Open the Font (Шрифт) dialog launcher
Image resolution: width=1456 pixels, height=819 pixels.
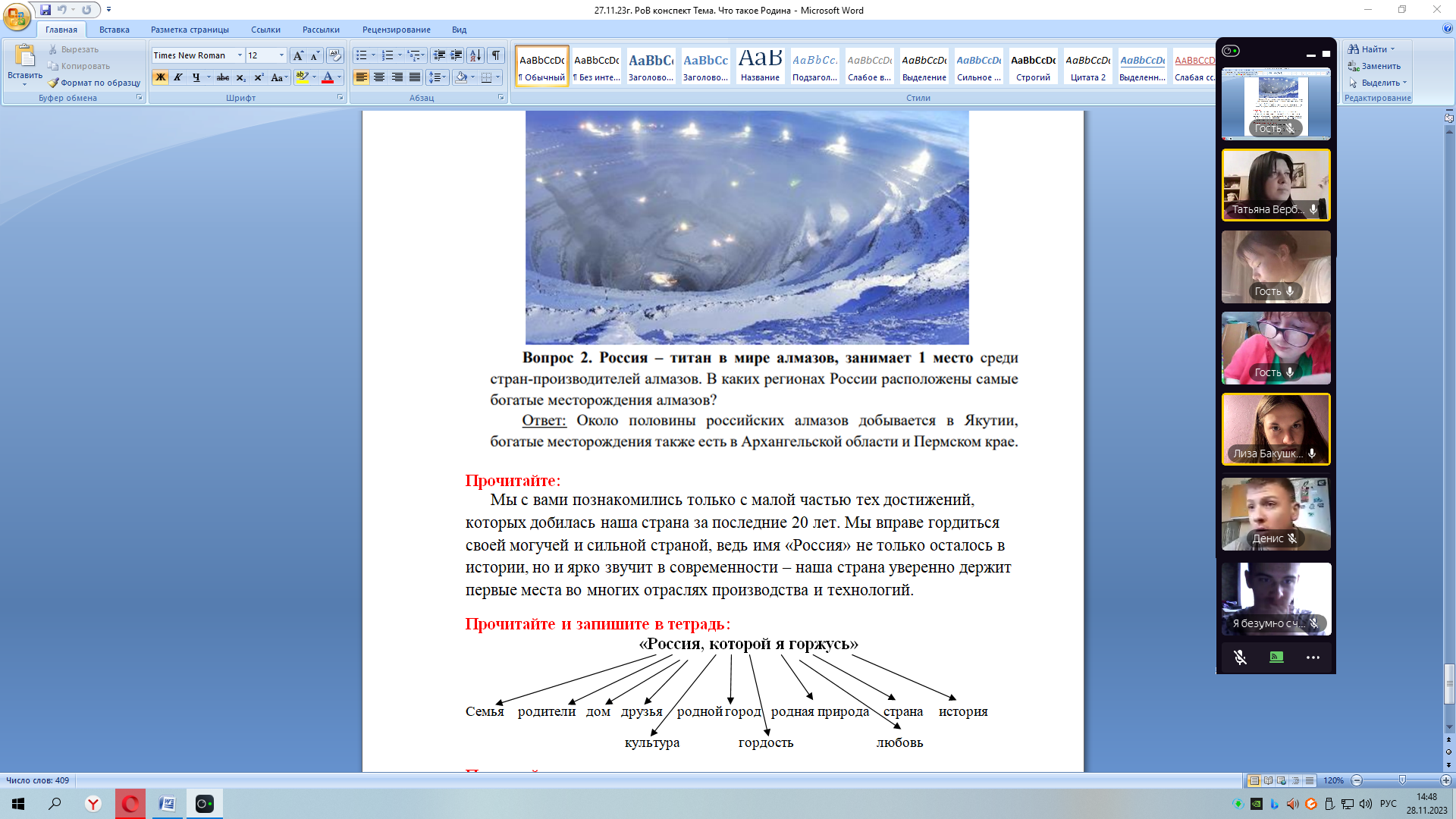click(340, 98)
